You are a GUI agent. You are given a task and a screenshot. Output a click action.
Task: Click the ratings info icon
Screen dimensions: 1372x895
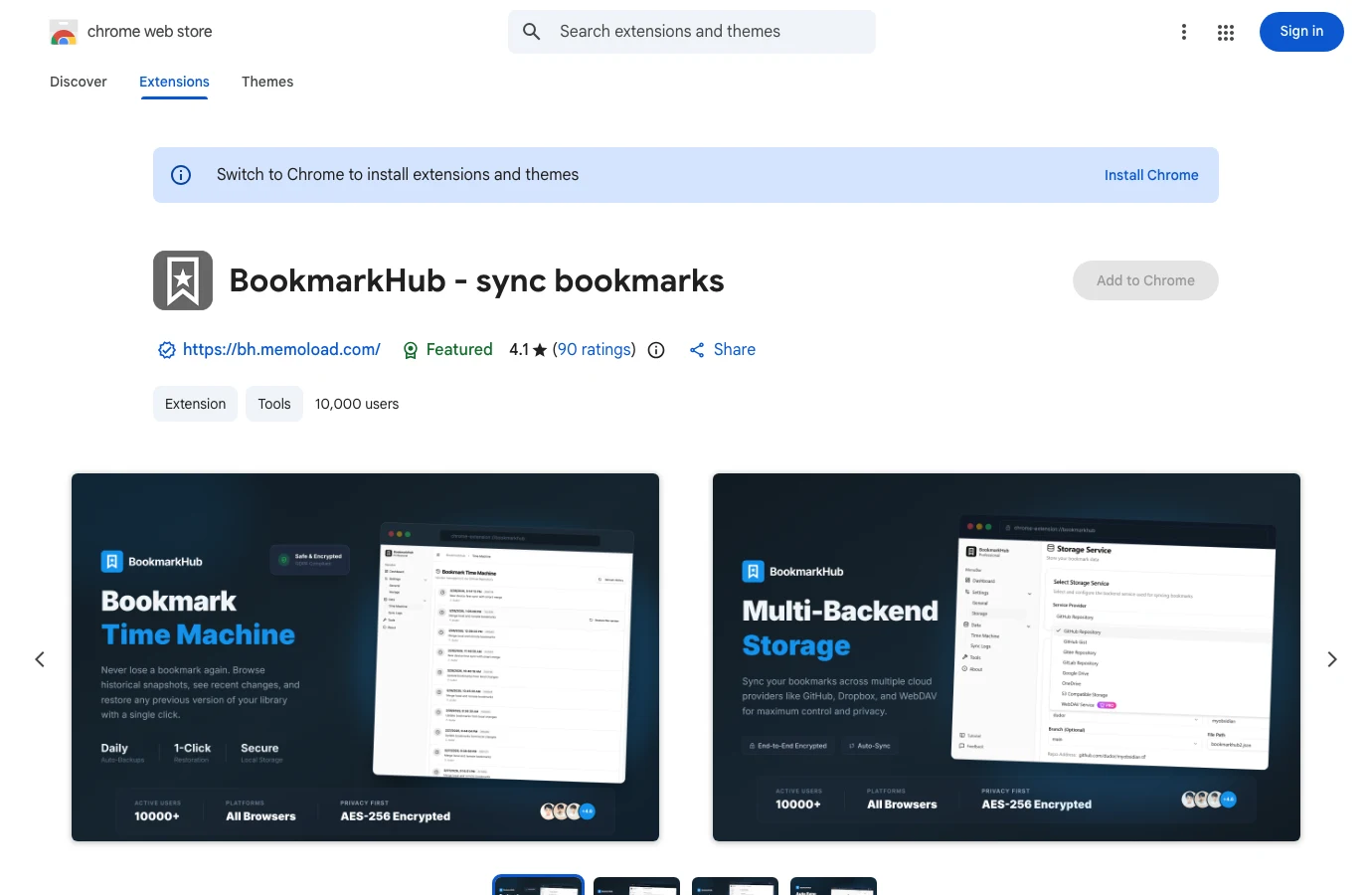656,350
